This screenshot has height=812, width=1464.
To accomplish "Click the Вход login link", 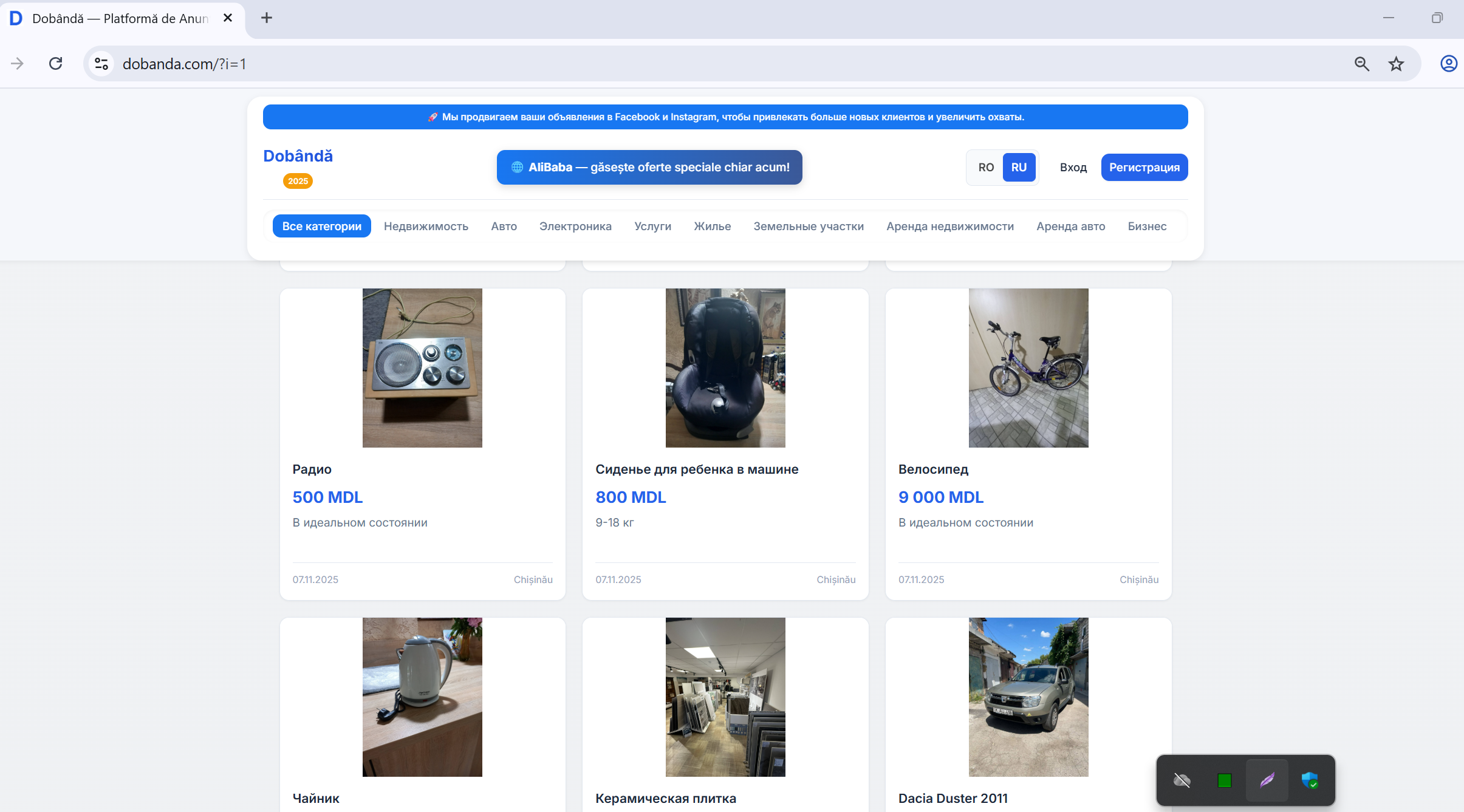I will tap(1073, 168).
